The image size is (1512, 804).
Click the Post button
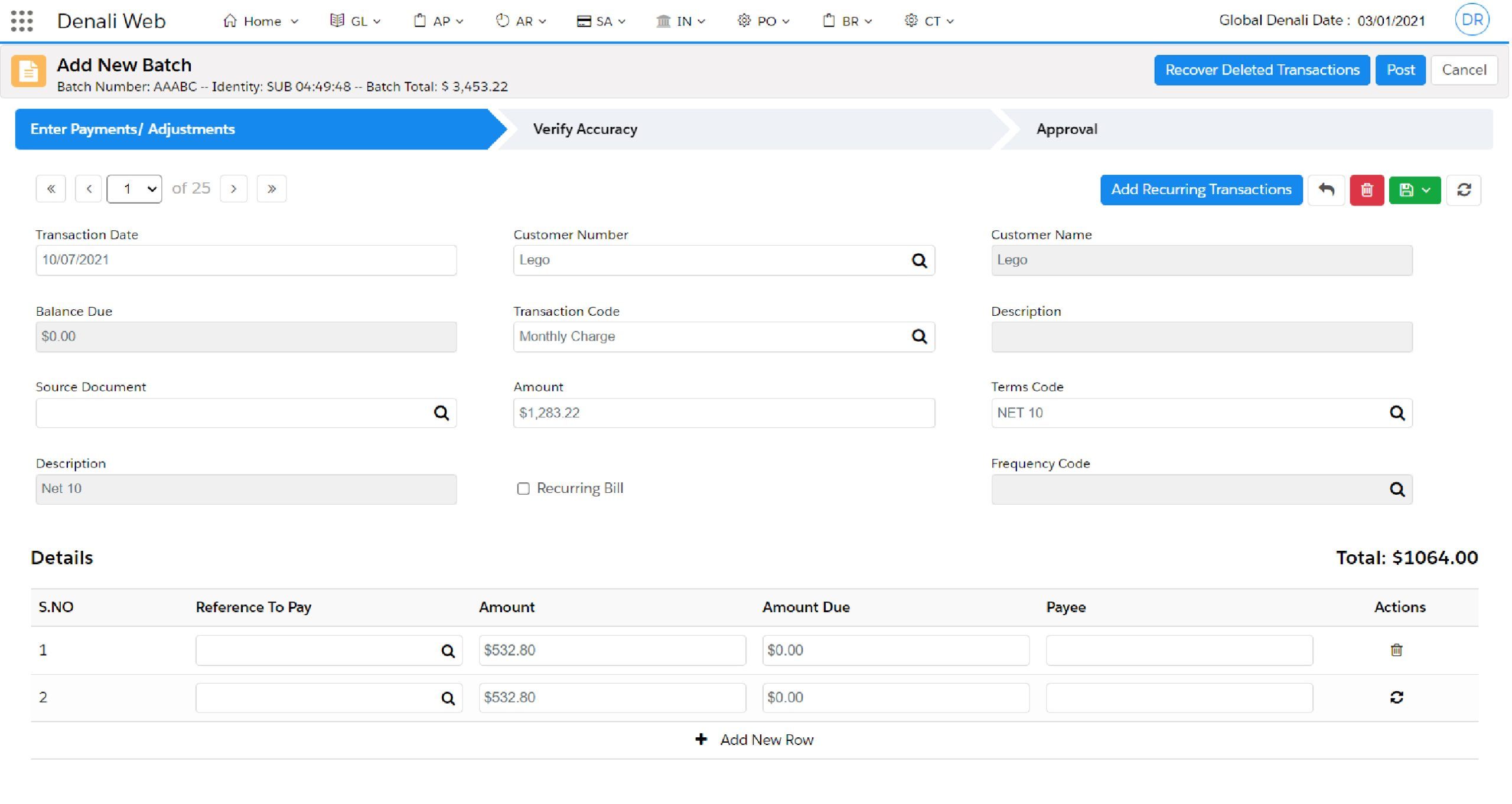click(x=1400, y=70)
